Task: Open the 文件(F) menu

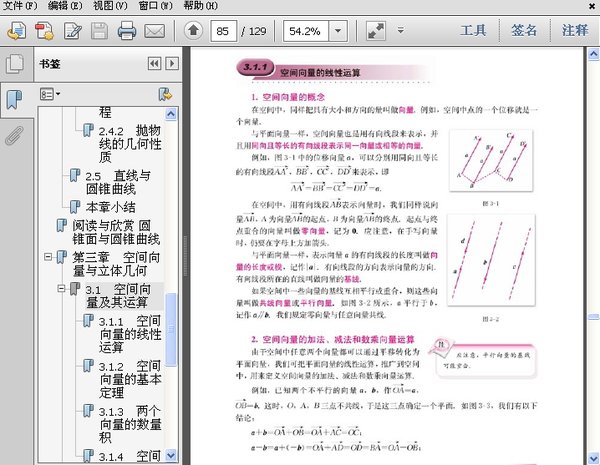Action: [x=22, y=6]
